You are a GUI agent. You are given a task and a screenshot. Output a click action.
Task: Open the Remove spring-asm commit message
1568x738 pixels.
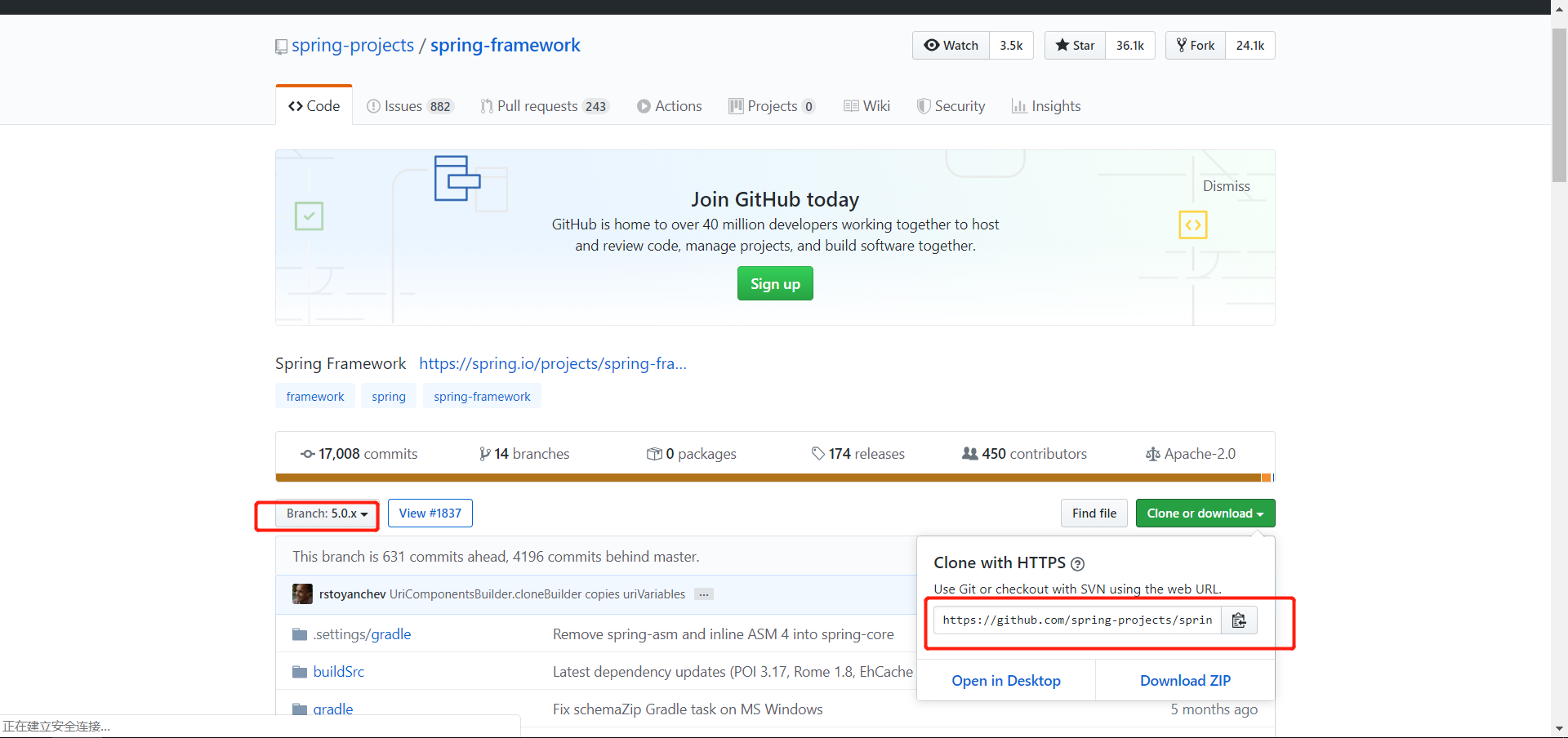coord(724,634)
